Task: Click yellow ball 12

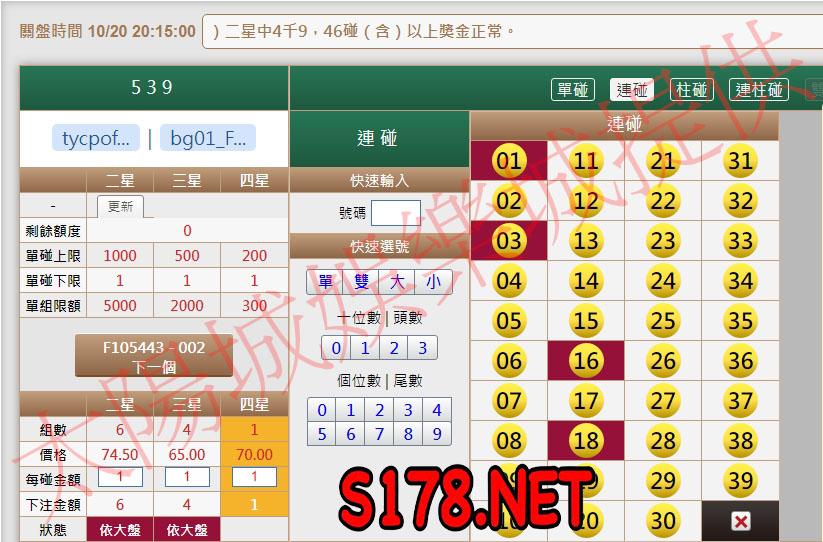Action: (x=586, y=201)
